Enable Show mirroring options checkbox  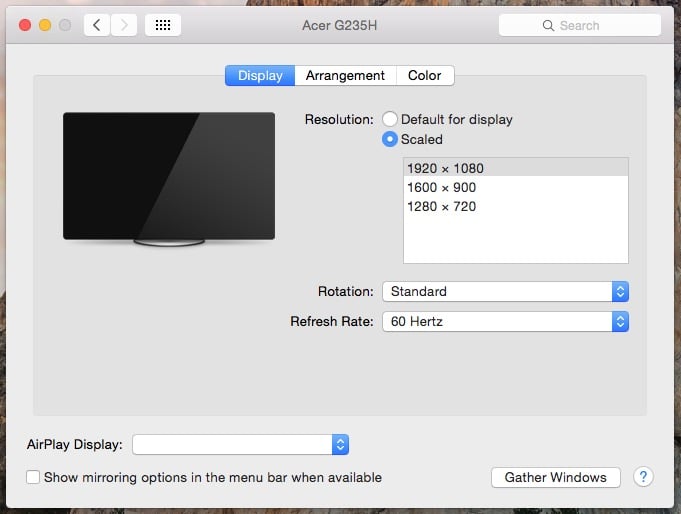click(x=33, y=477)
